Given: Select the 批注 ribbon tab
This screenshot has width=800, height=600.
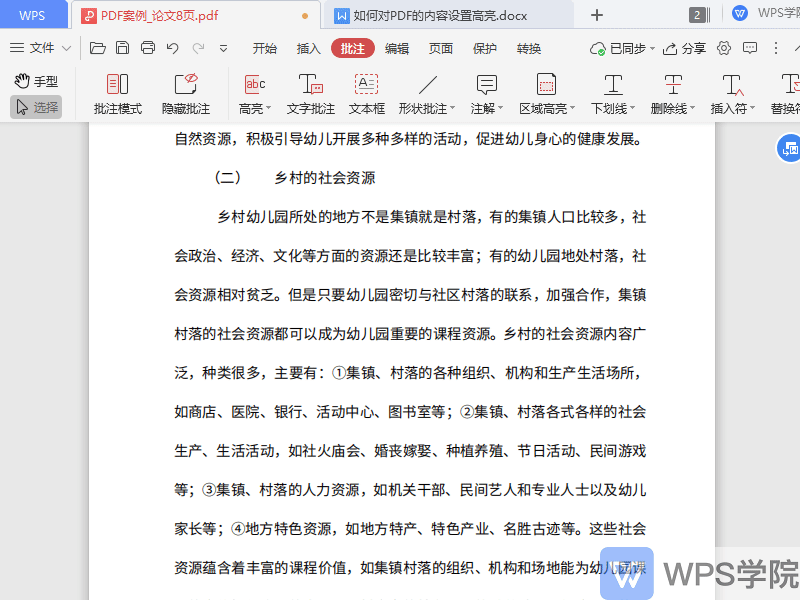Looking at the screenshot, I should click(353, 48).
